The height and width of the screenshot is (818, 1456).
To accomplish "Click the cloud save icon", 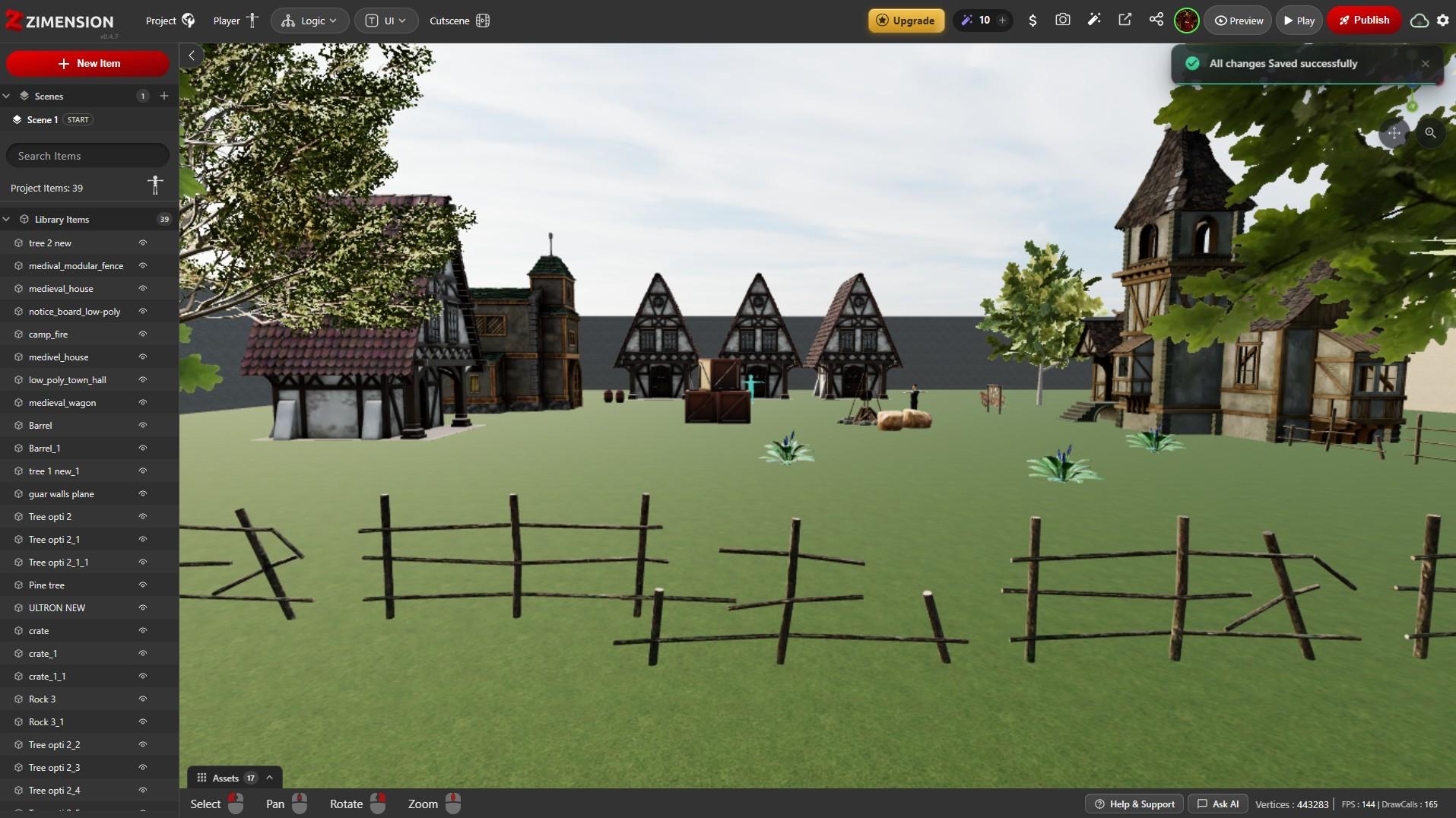I will pyautogui.click(x=1419, y=21).
